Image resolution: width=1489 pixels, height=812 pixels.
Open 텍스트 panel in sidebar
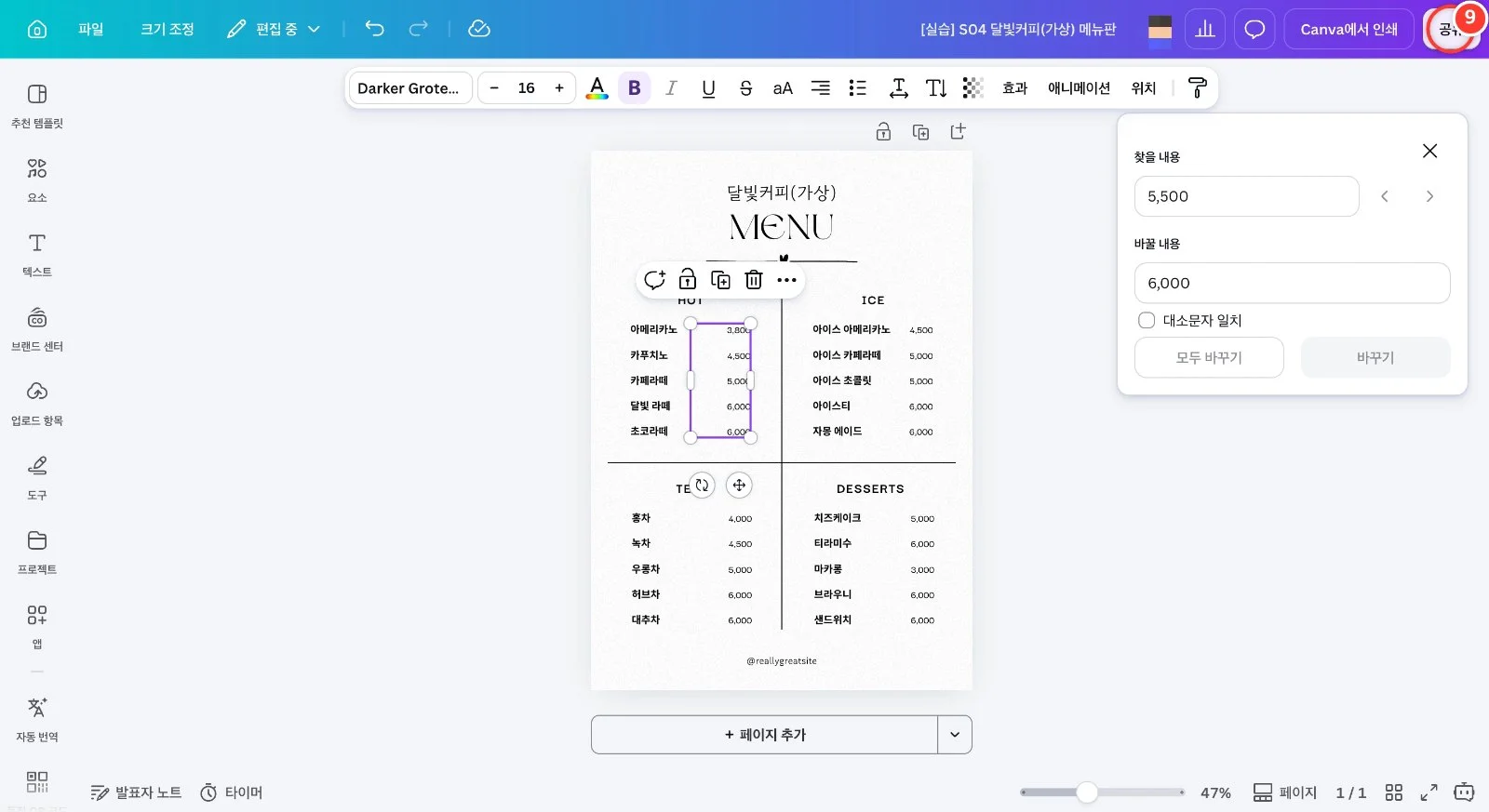tap(37, 254)
